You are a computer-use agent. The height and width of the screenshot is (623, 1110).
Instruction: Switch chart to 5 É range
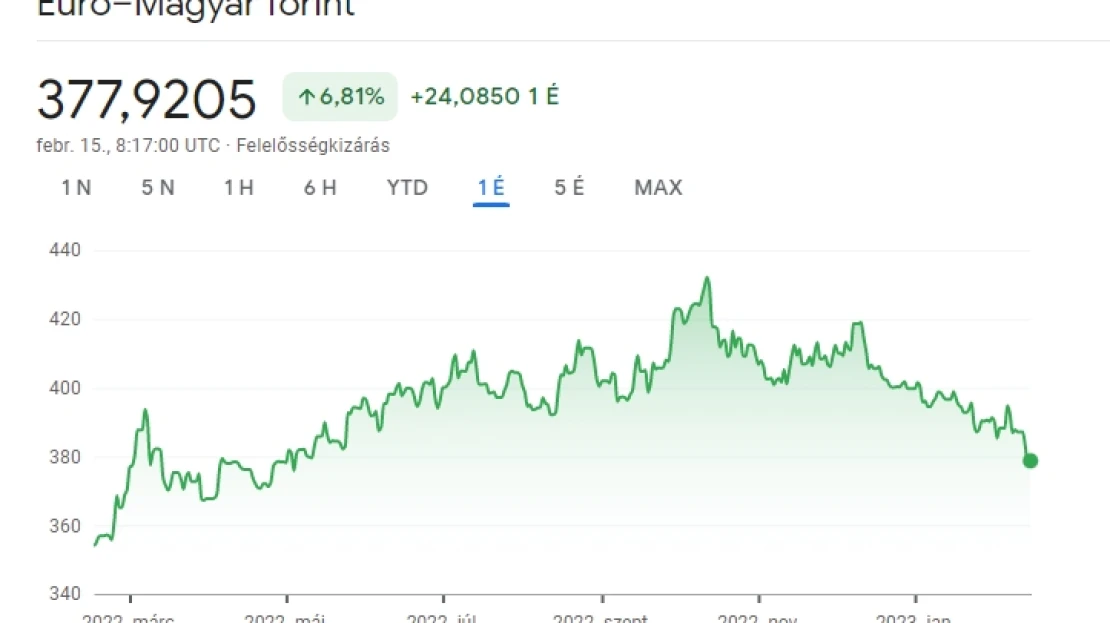(569, 188)
